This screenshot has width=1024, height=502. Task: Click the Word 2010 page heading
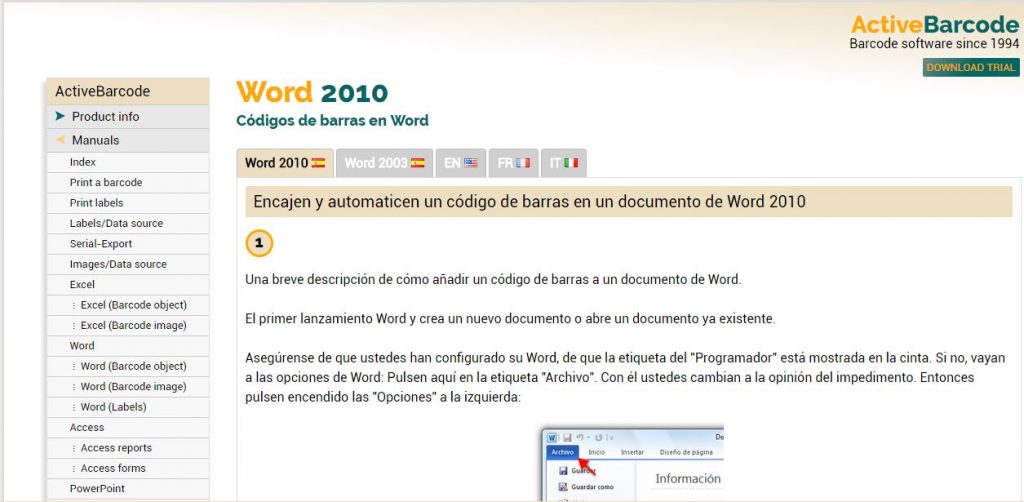[x=312, y=93]
